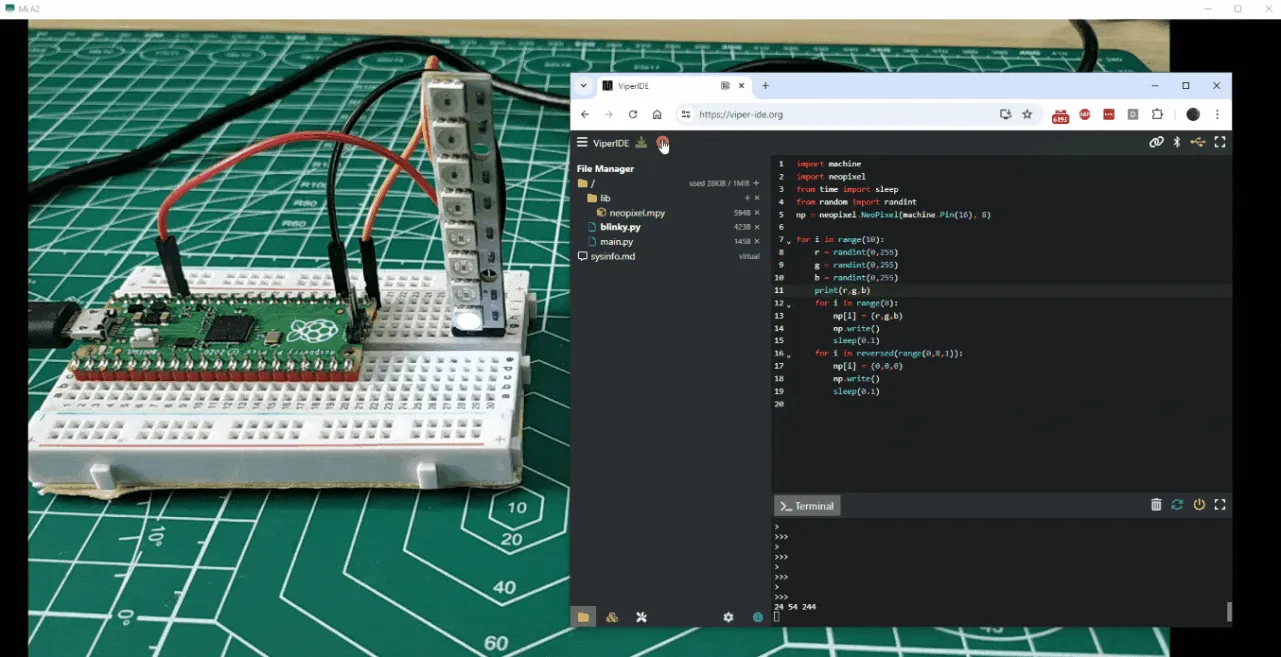Toggle fullscreen for the terminal panel
The width and height of the screenshot is (1281, 657).
click(1220, 505)
